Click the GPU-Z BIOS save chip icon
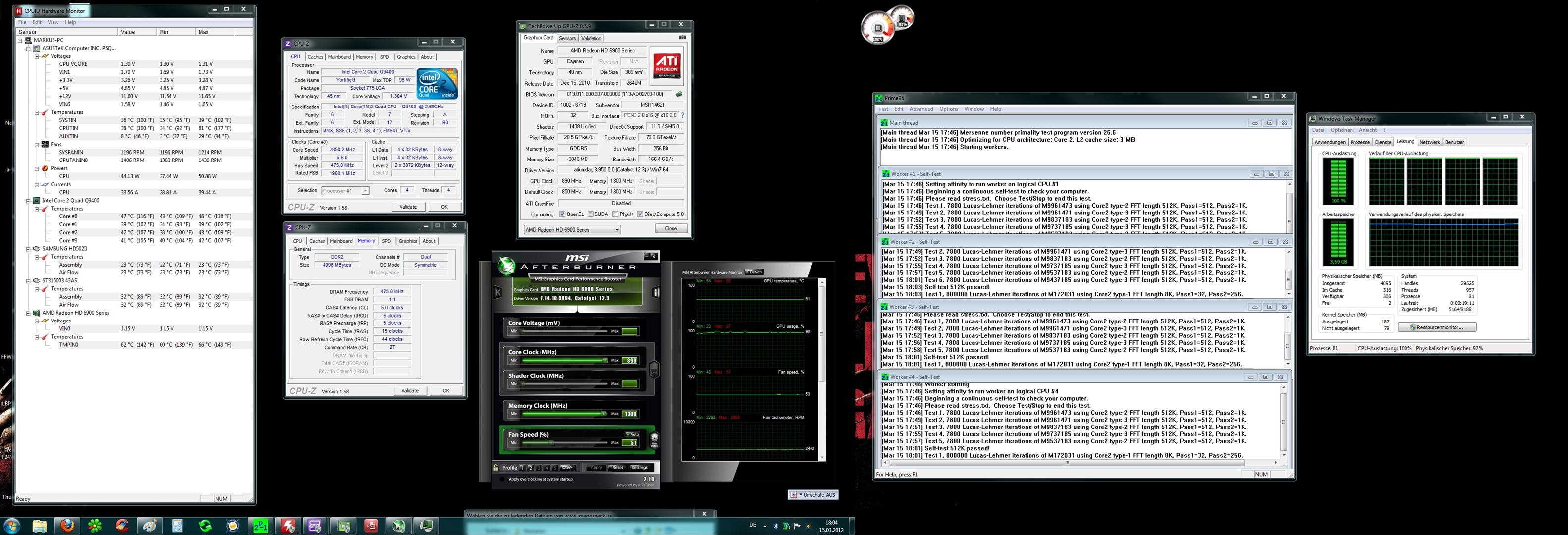1568x535 pixels. tap(679, 94)
